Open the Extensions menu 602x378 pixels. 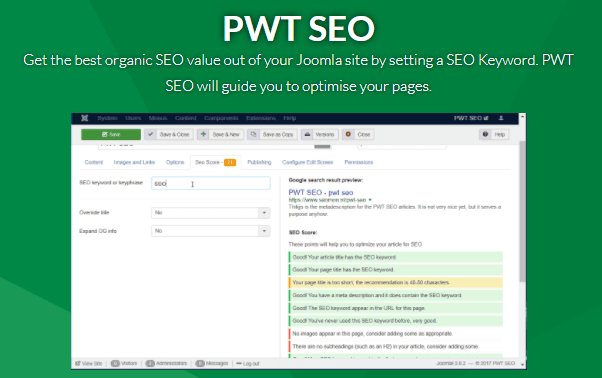click(x=261, y=118)
